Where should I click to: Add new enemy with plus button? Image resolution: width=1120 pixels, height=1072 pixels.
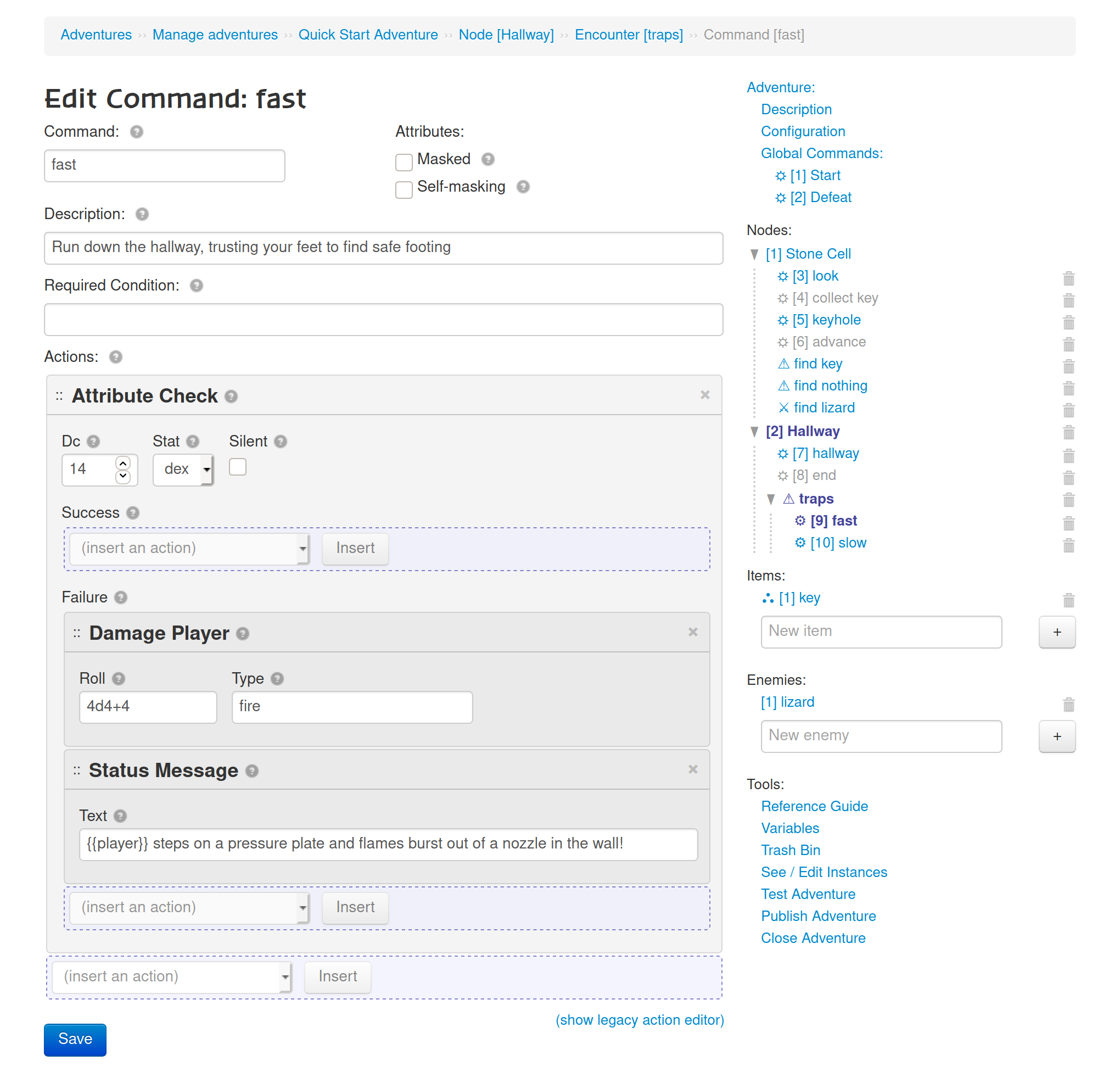point(1057,736)
